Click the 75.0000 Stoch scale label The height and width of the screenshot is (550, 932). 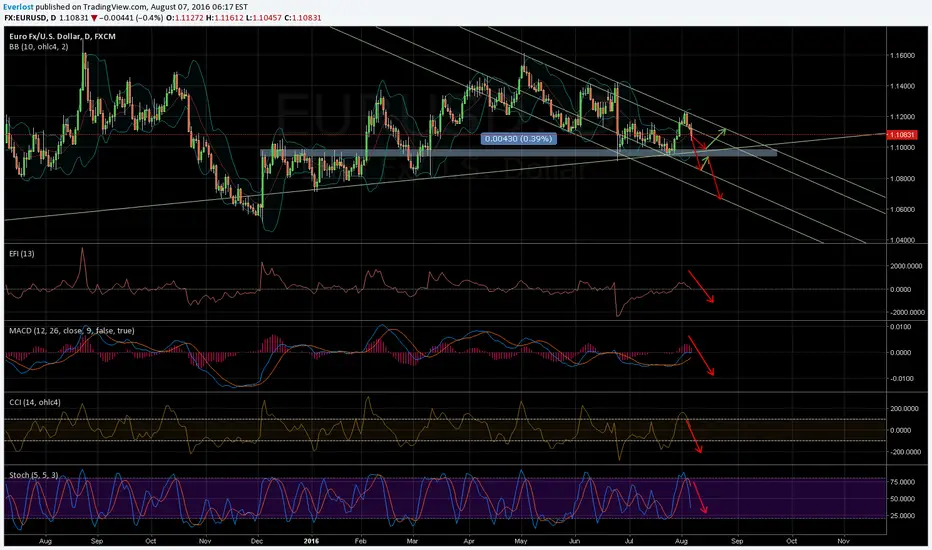click(902, 482)
